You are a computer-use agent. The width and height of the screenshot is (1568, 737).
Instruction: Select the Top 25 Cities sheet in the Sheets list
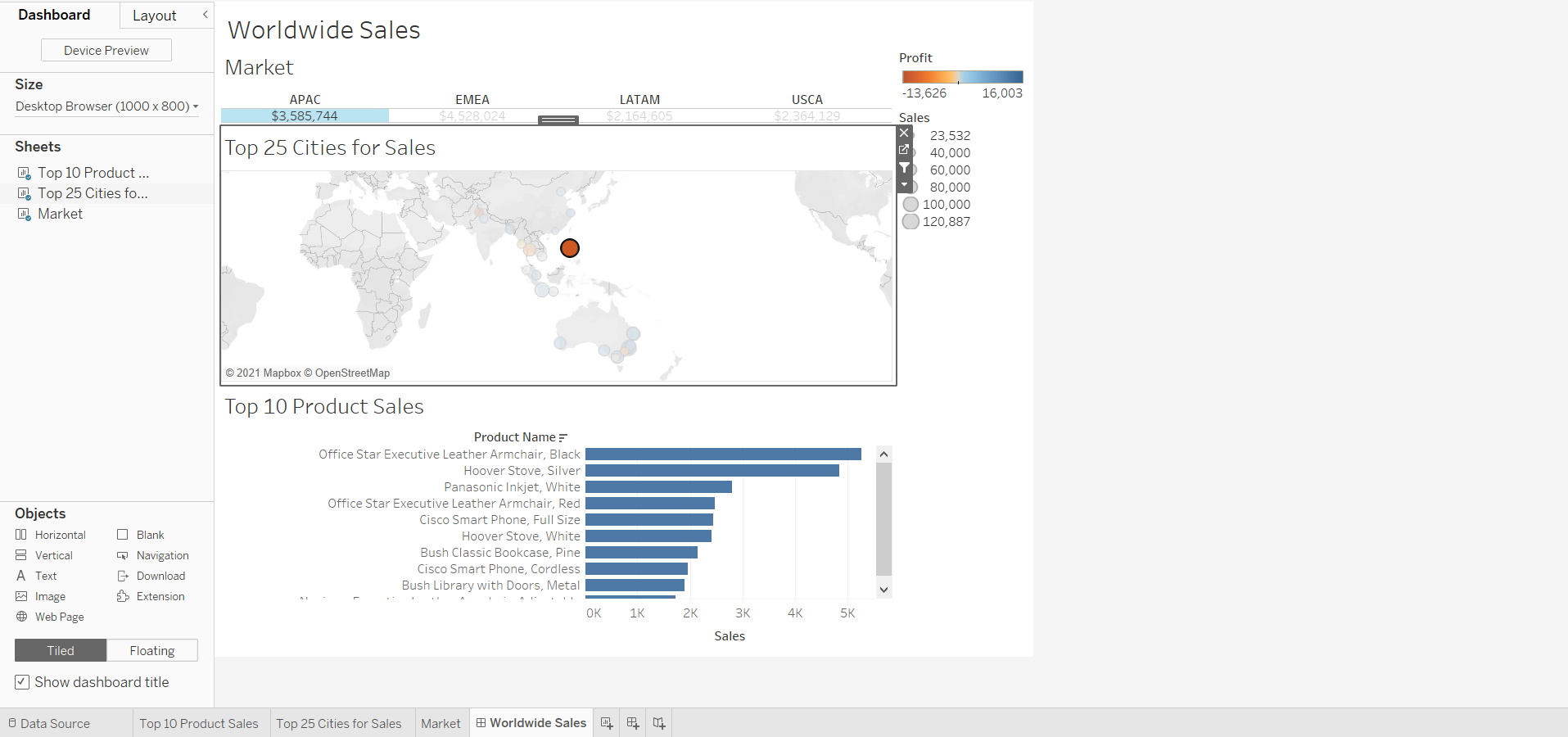tap(93, 193)
